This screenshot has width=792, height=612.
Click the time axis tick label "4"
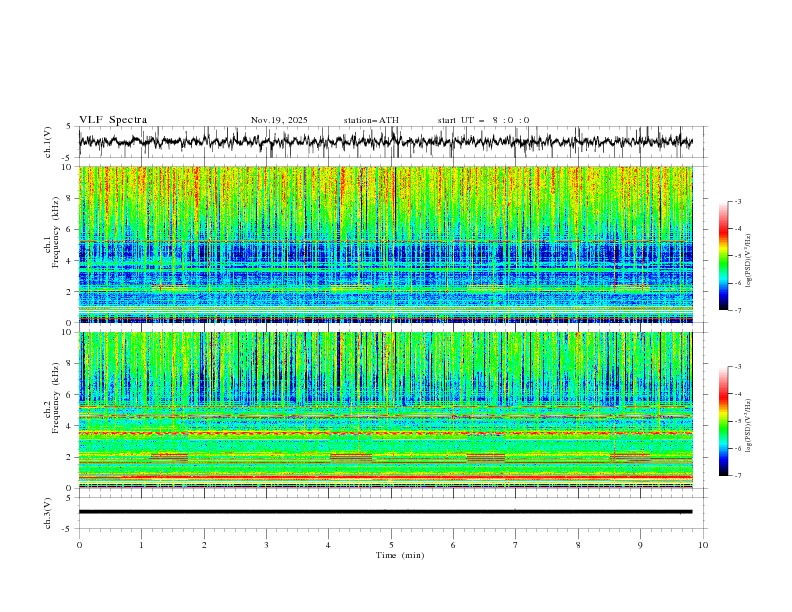tap(328, 545)
